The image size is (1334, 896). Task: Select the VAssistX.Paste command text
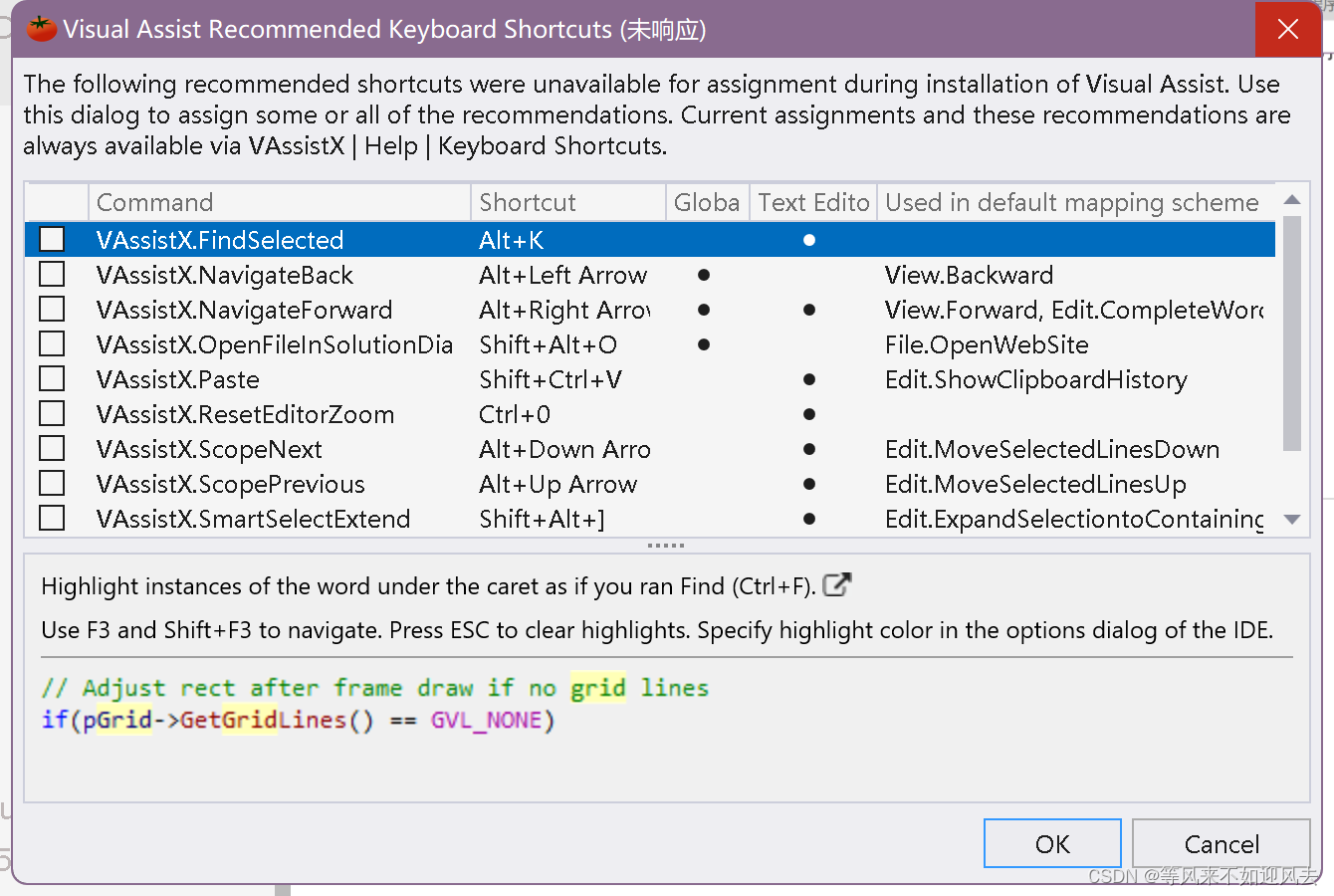click(178, 379)
